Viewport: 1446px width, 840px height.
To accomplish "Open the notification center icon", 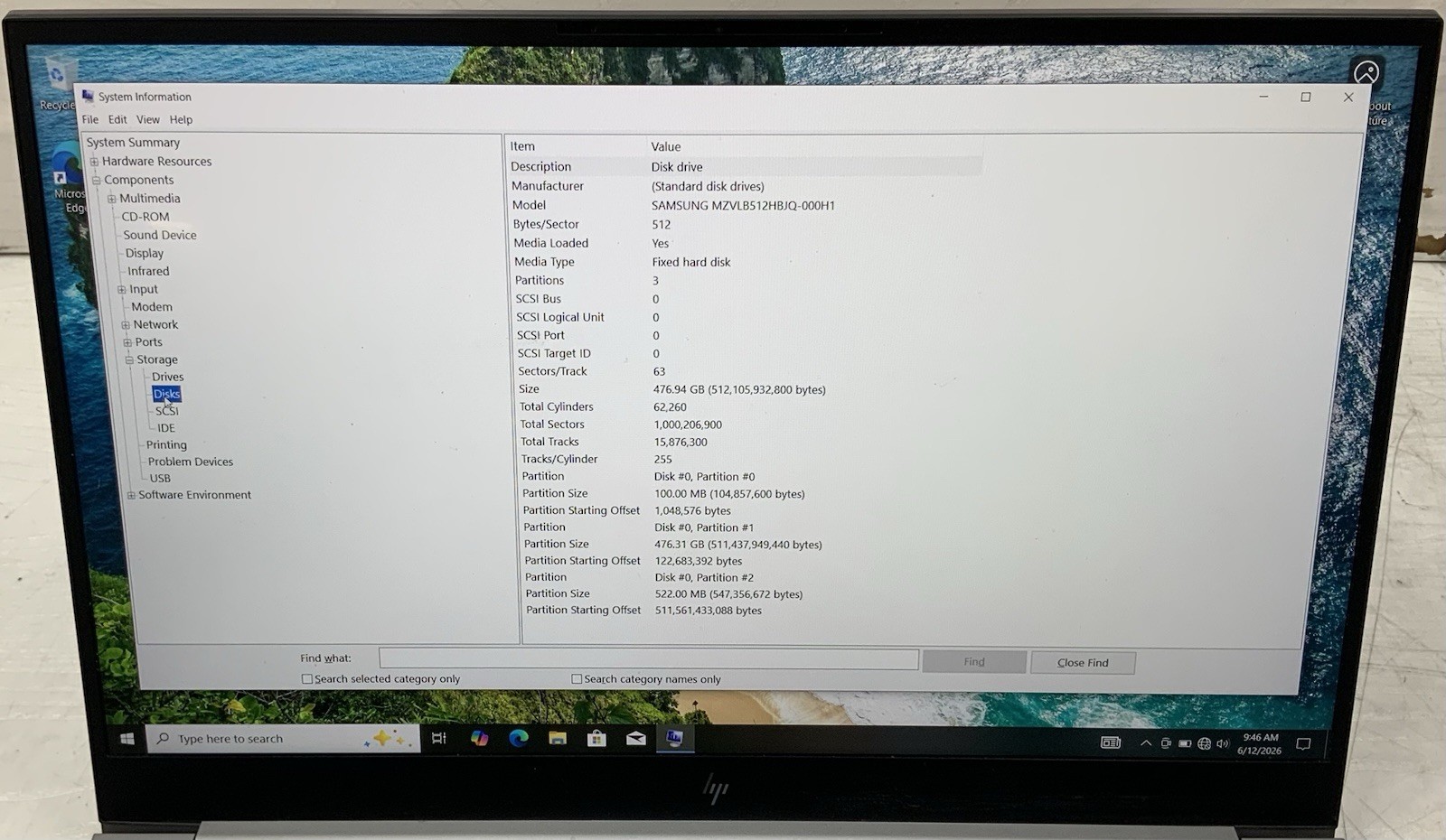I will click(1303, 744).
